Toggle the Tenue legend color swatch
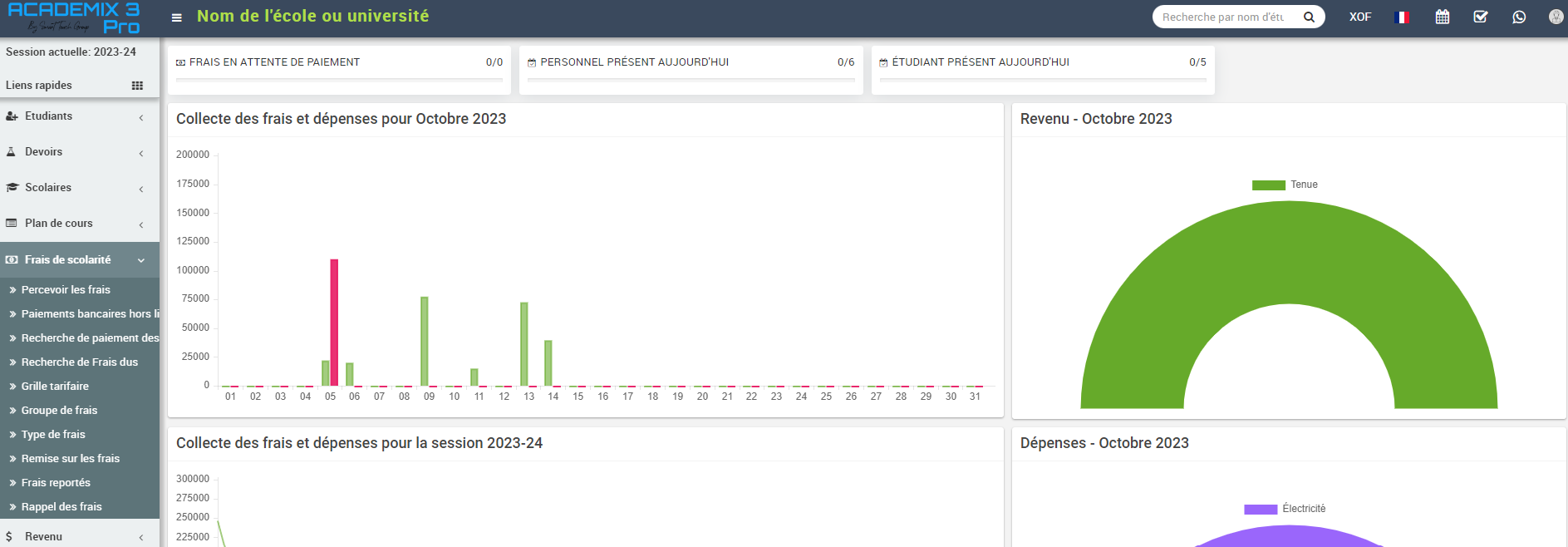1568x547 pixels. [x=1268, y=185]
